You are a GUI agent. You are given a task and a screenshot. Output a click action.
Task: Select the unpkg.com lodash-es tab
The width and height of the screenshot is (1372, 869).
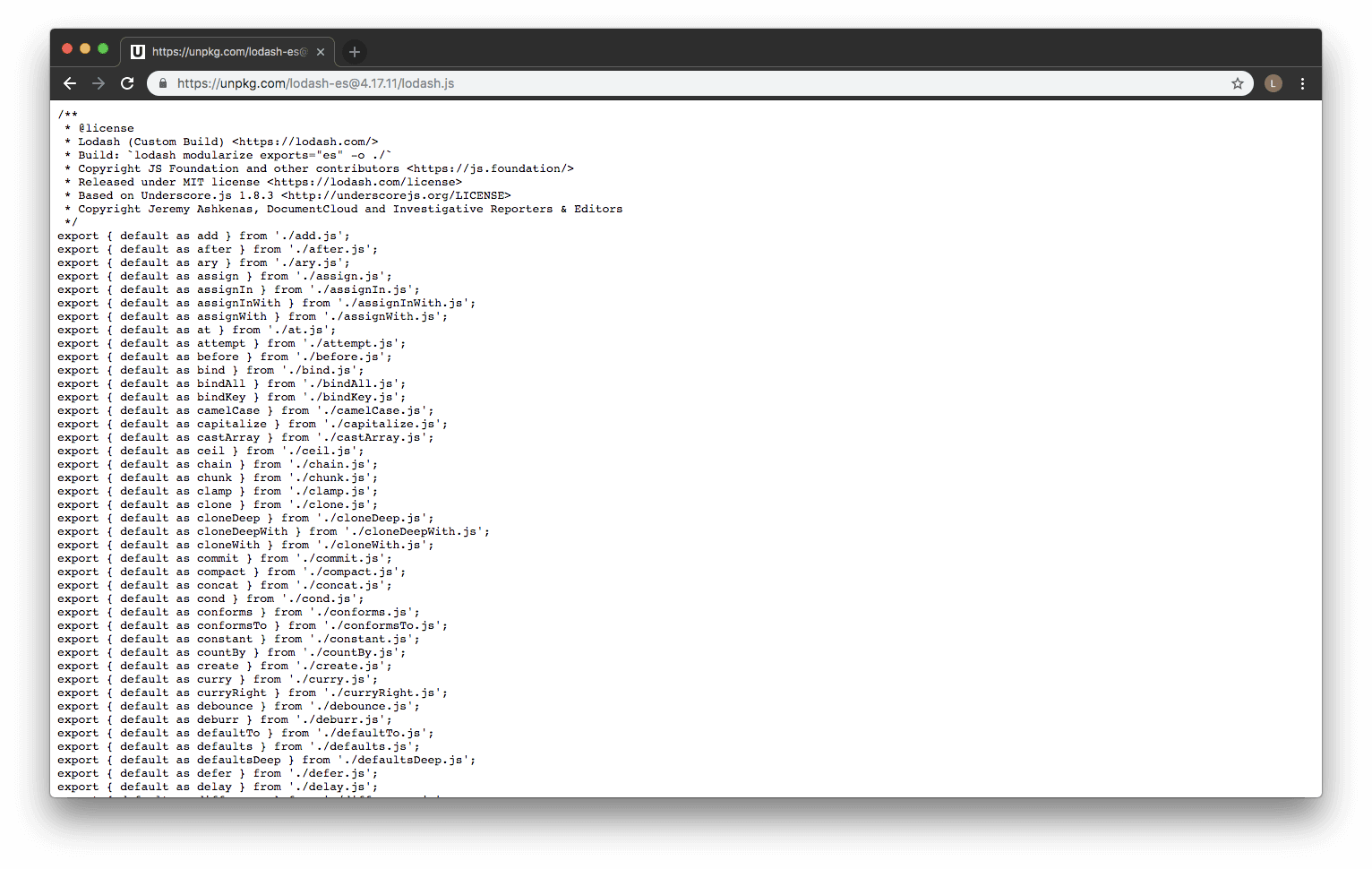click(x=227, y=52)
